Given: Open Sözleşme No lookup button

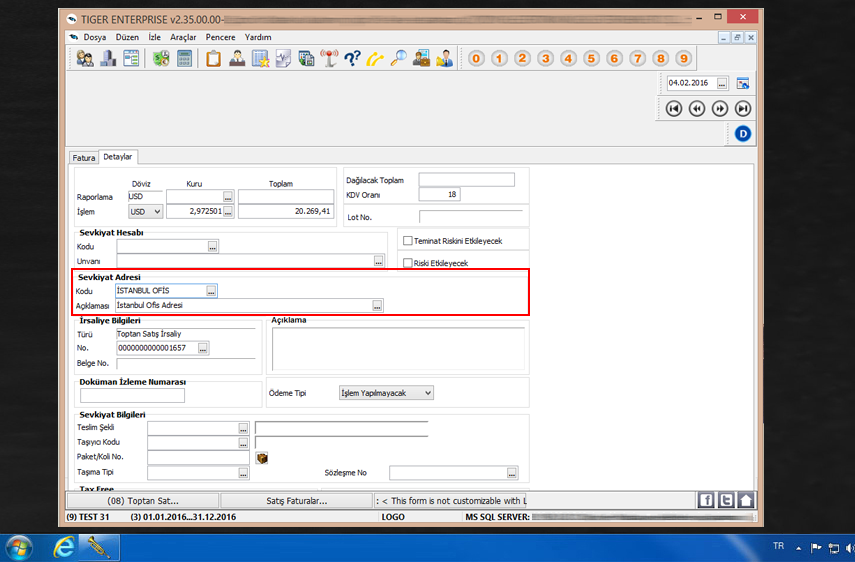Looking at the screenshot, I should (511, 473).
